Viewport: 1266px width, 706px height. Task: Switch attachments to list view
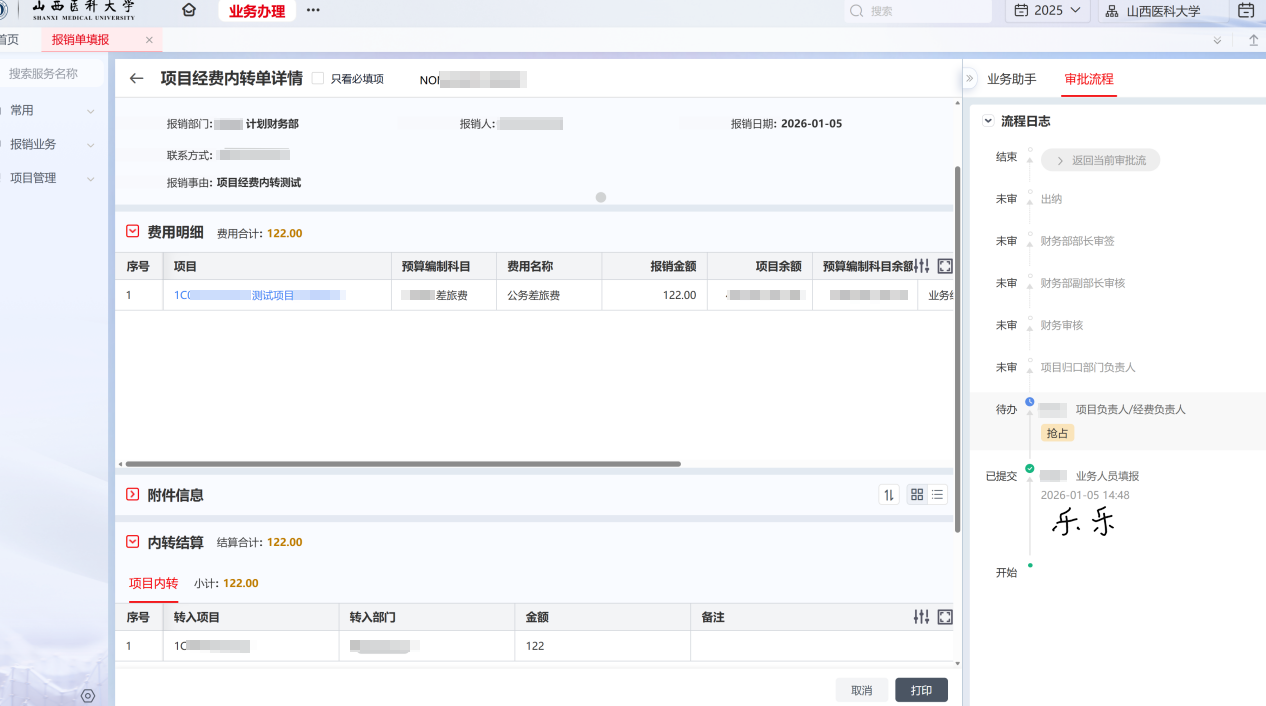click(x=937, y=495)
